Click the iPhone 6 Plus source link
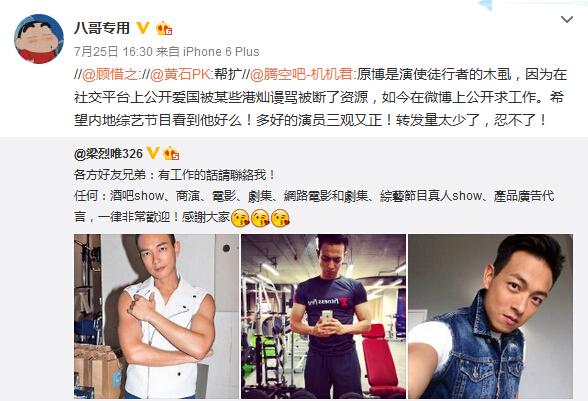This screenshot has height=401, width=588. pos(221,51)
